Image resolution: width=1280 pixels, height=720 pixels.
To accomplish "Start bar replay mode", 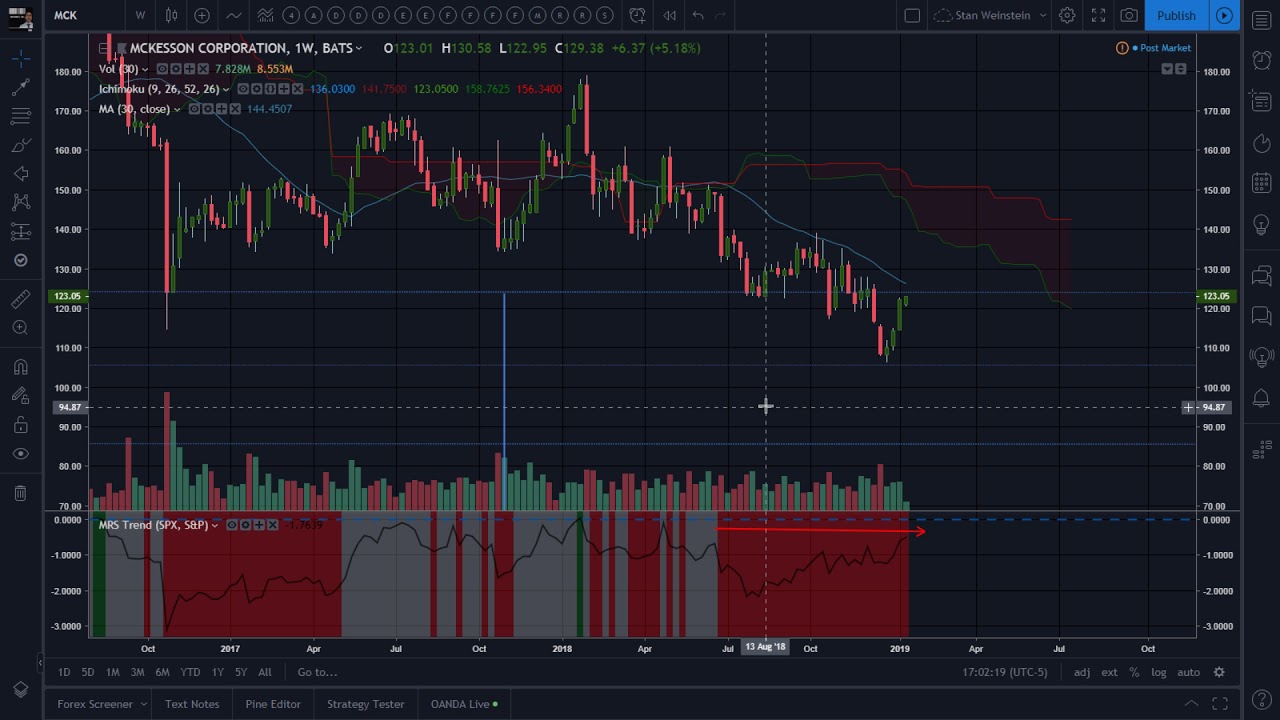I will pyautogui.click(x=669, y=15).
